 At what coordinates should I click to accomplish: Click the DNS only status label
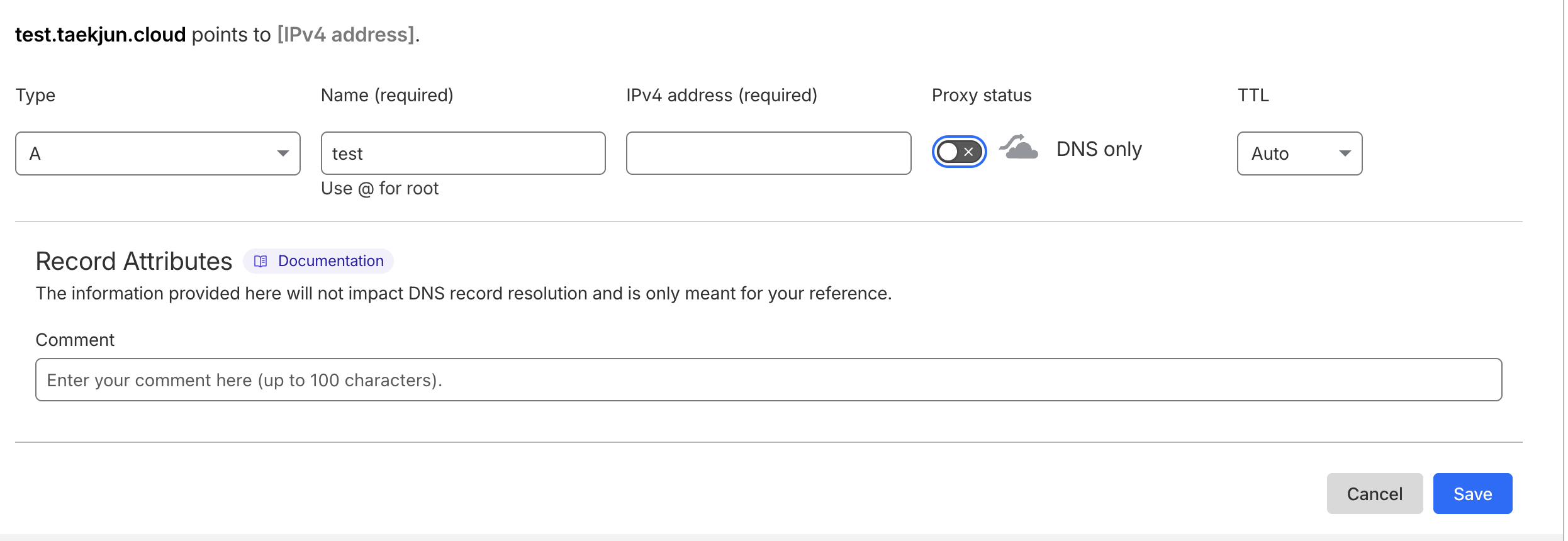[1099, 149]
